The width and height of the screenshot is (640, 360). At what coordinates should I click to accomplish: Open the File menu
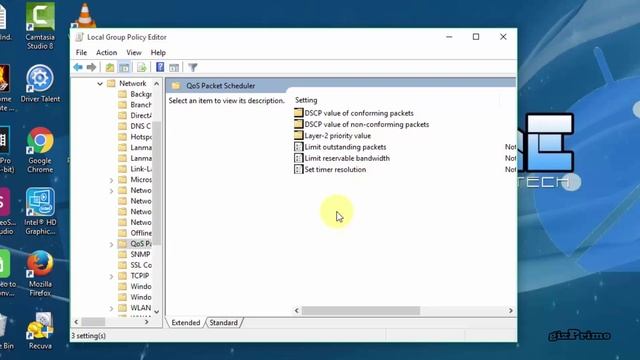81,53
